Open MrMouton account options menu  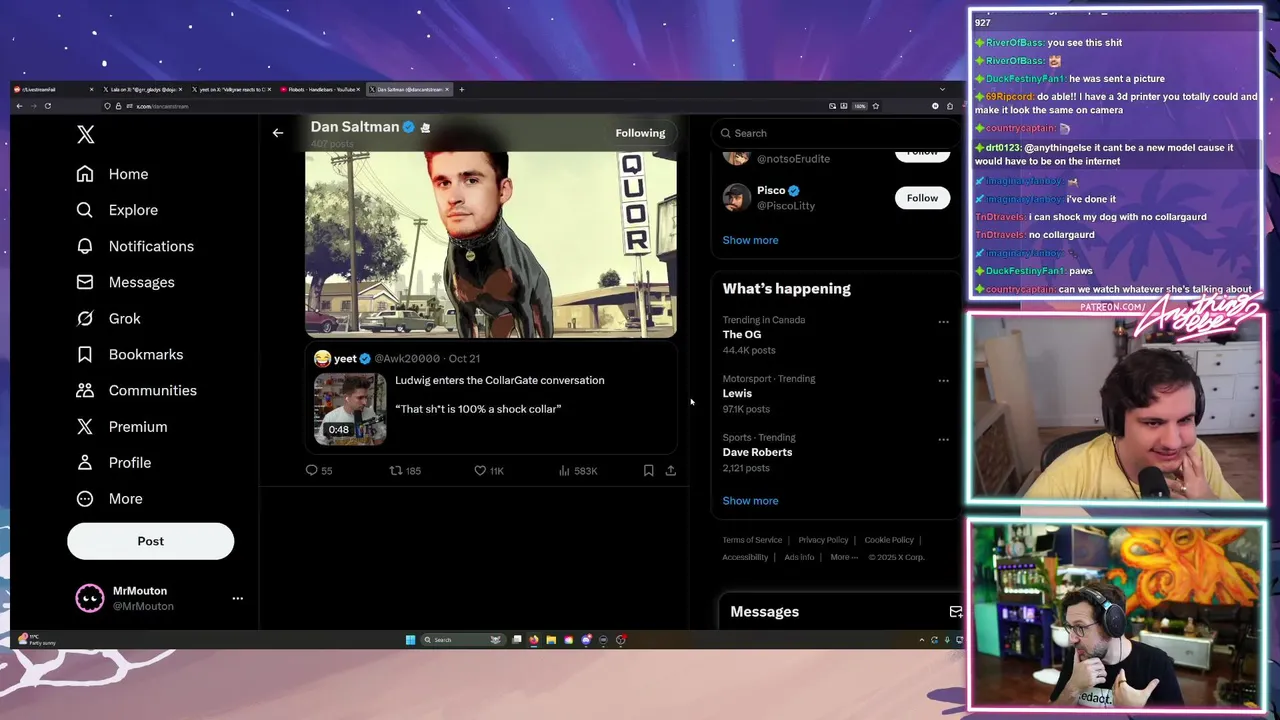pyautogui.click(x=237, y=598)
